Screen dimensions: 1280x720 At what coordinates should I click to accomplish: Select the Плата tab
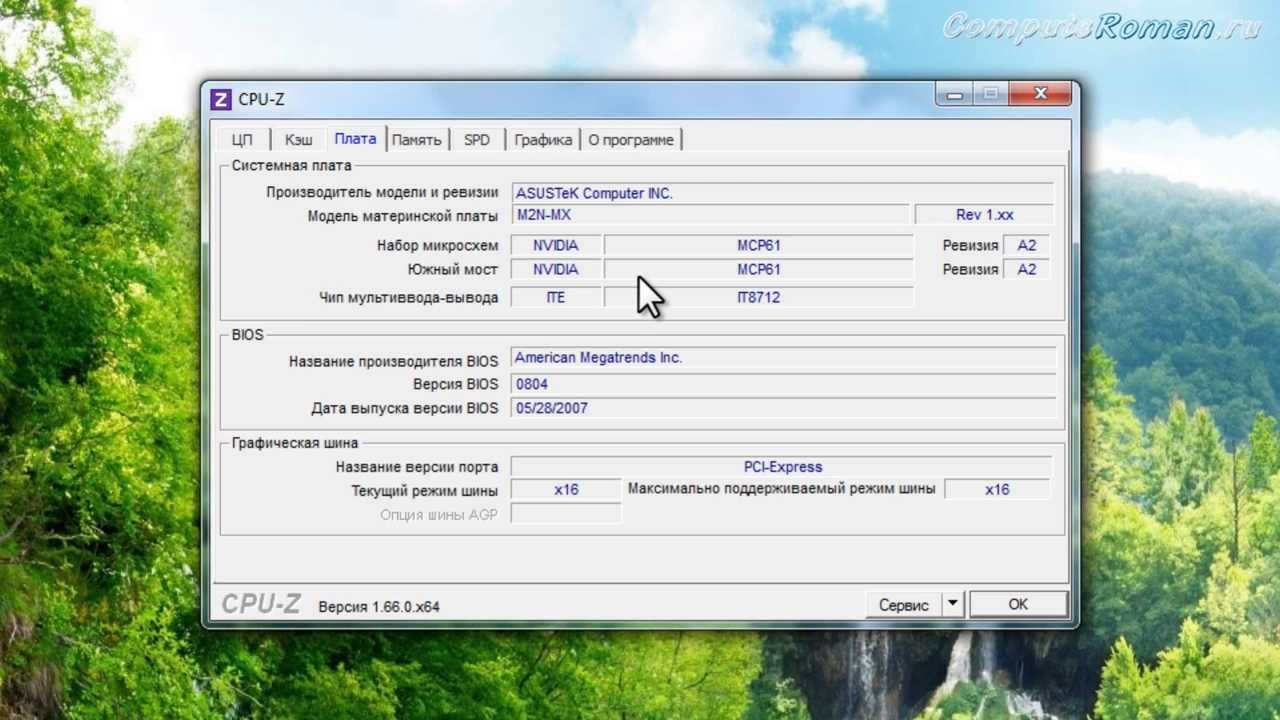(x=355, y=139)
